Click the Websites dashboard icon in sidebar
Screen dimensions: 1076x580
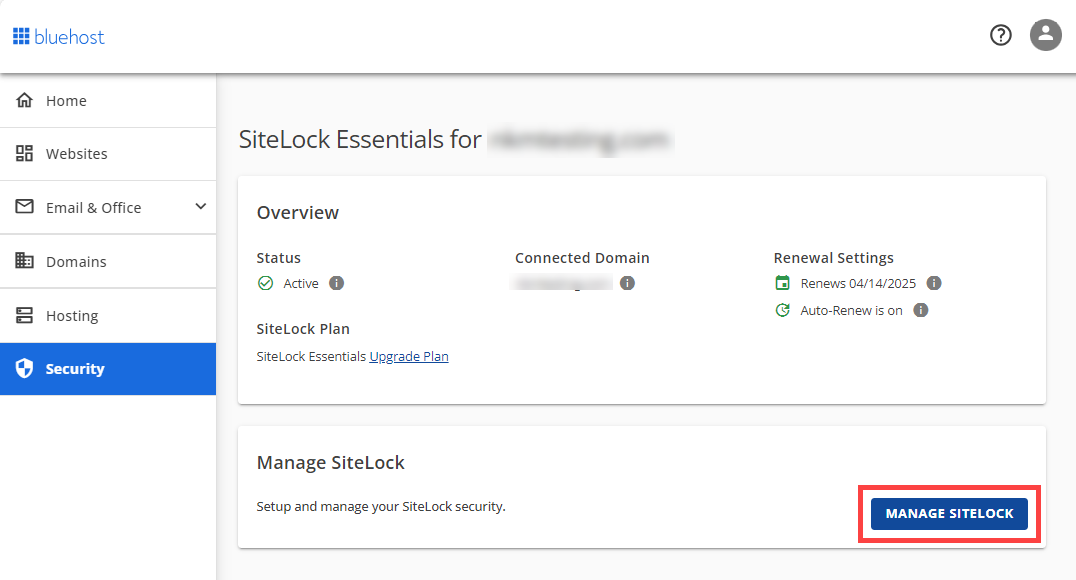[24, 153]
